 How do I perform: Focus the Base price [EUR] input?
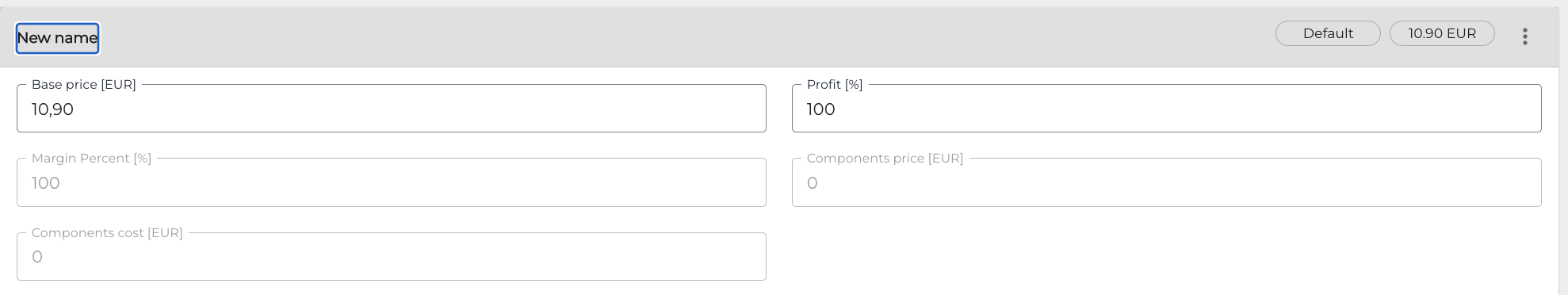coord(392,109)
